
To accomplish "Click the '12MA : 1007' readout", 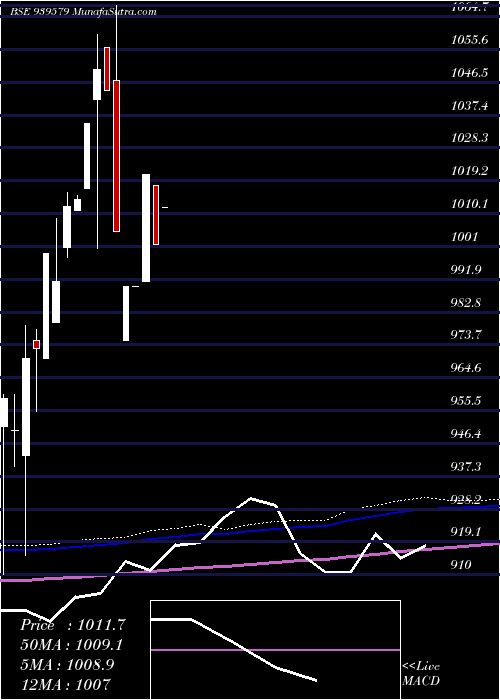I will tap(66, 684).
